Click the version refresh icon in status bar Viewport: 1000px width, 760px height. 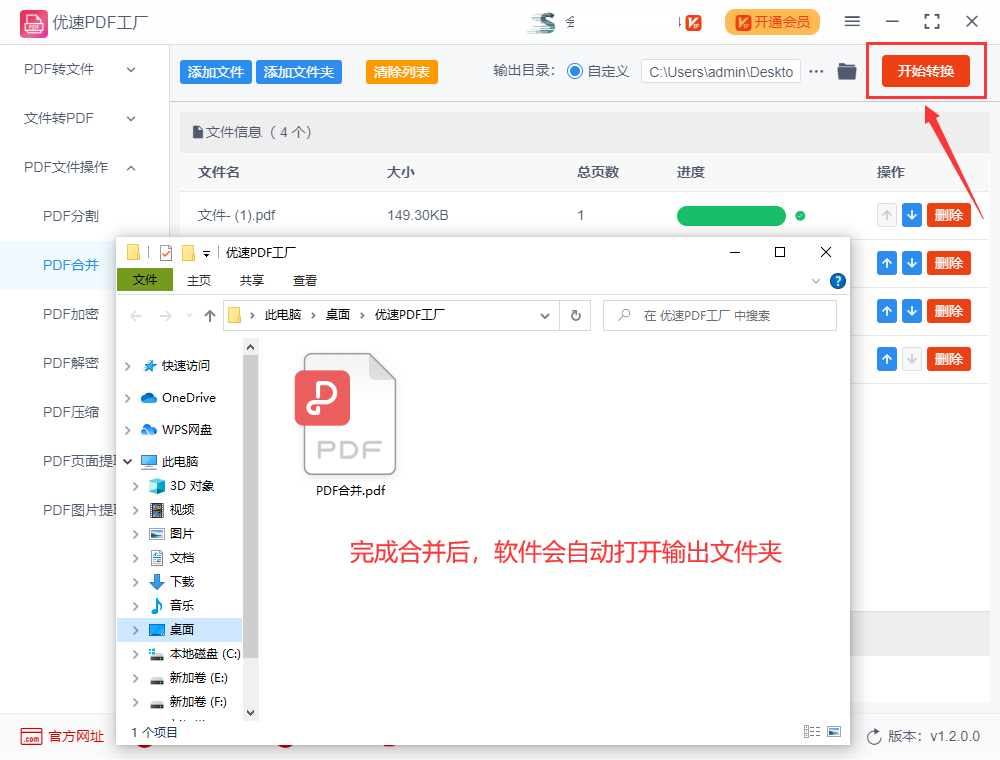(x=874, y=736)
